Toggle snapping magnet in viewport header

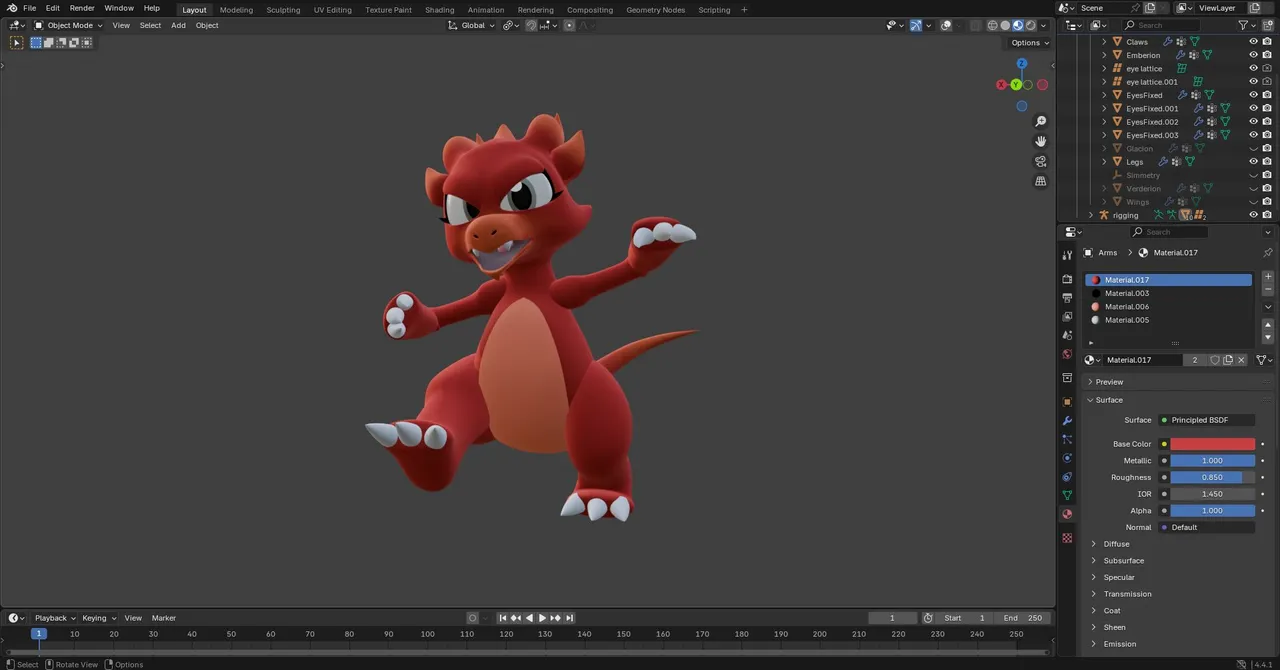click(531, 25)
